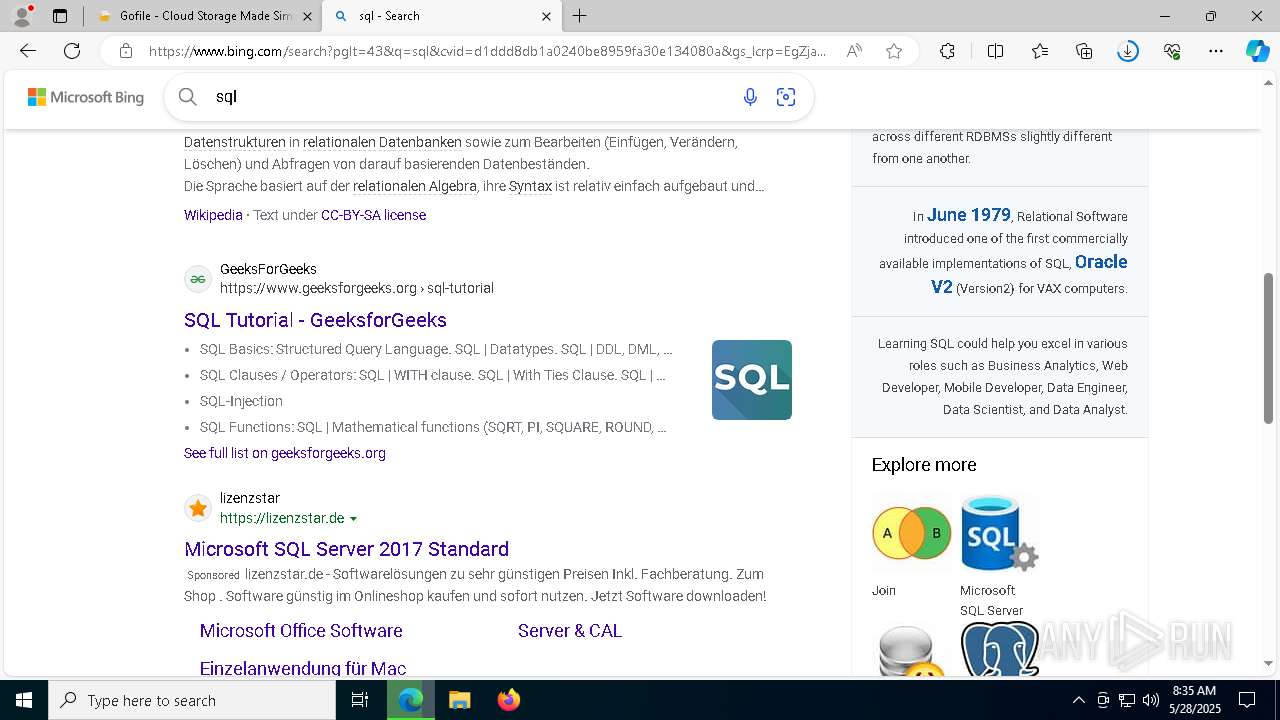Click the Type here to search box
Screen dimensions: 1280x720
[x=192, y=700]
